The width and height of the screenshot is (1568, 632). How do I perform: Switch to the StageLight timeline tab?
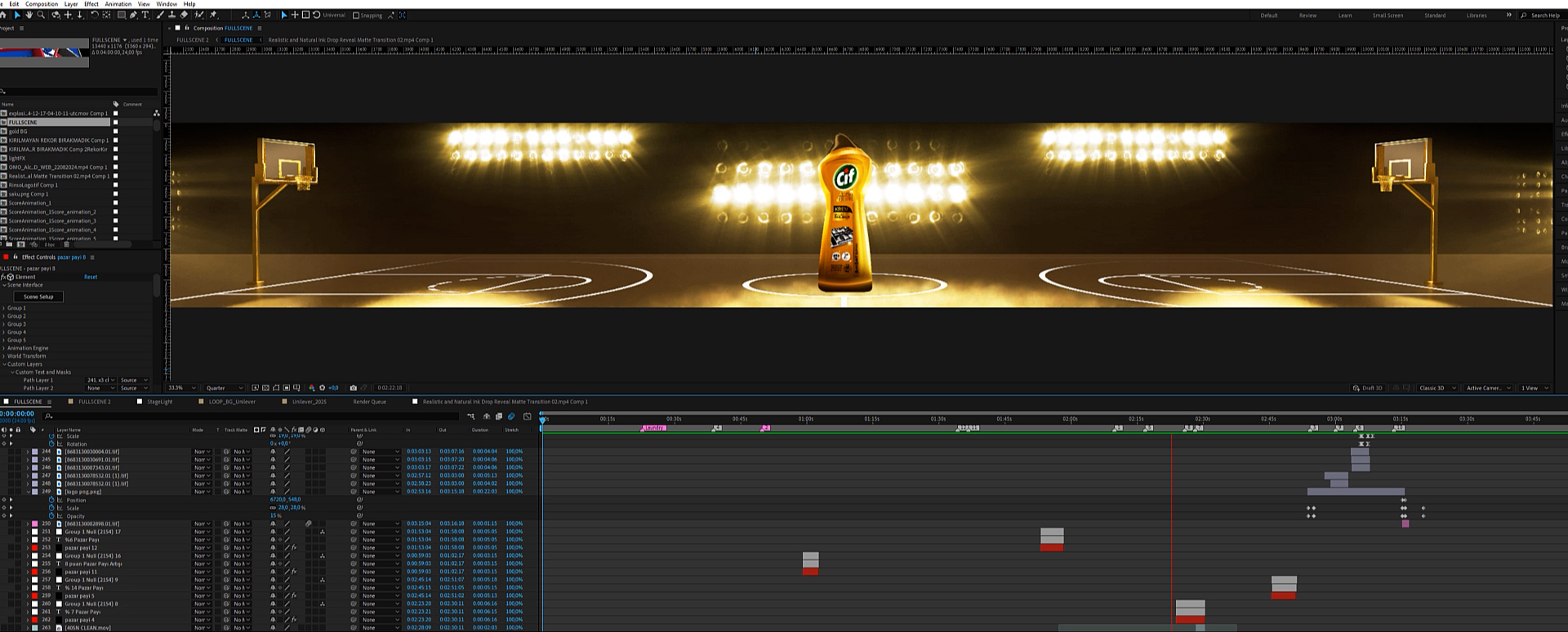coord(159,402)
